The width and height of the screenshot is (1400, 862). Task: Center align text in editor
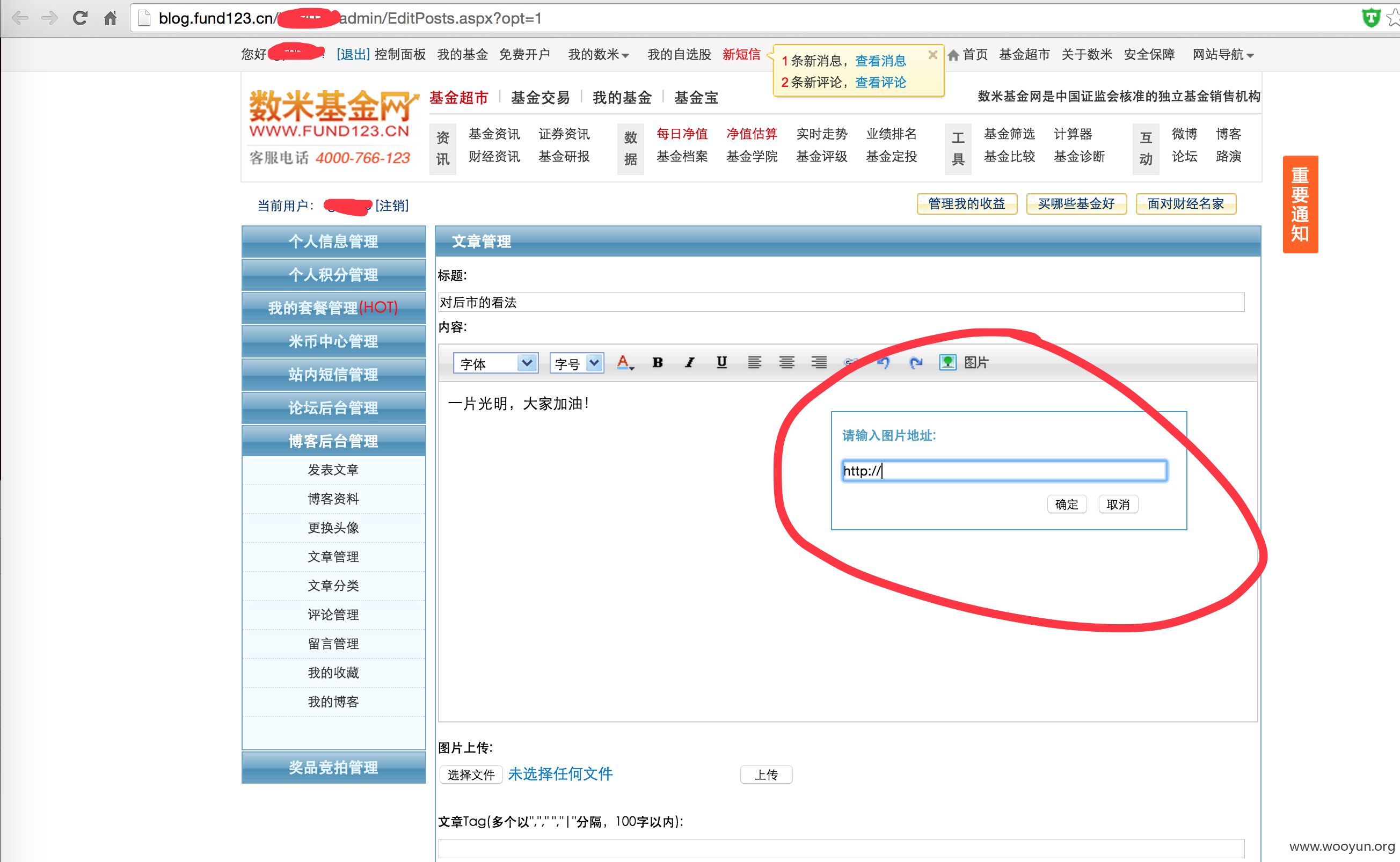pyautogui.click(x=786, y=363)
